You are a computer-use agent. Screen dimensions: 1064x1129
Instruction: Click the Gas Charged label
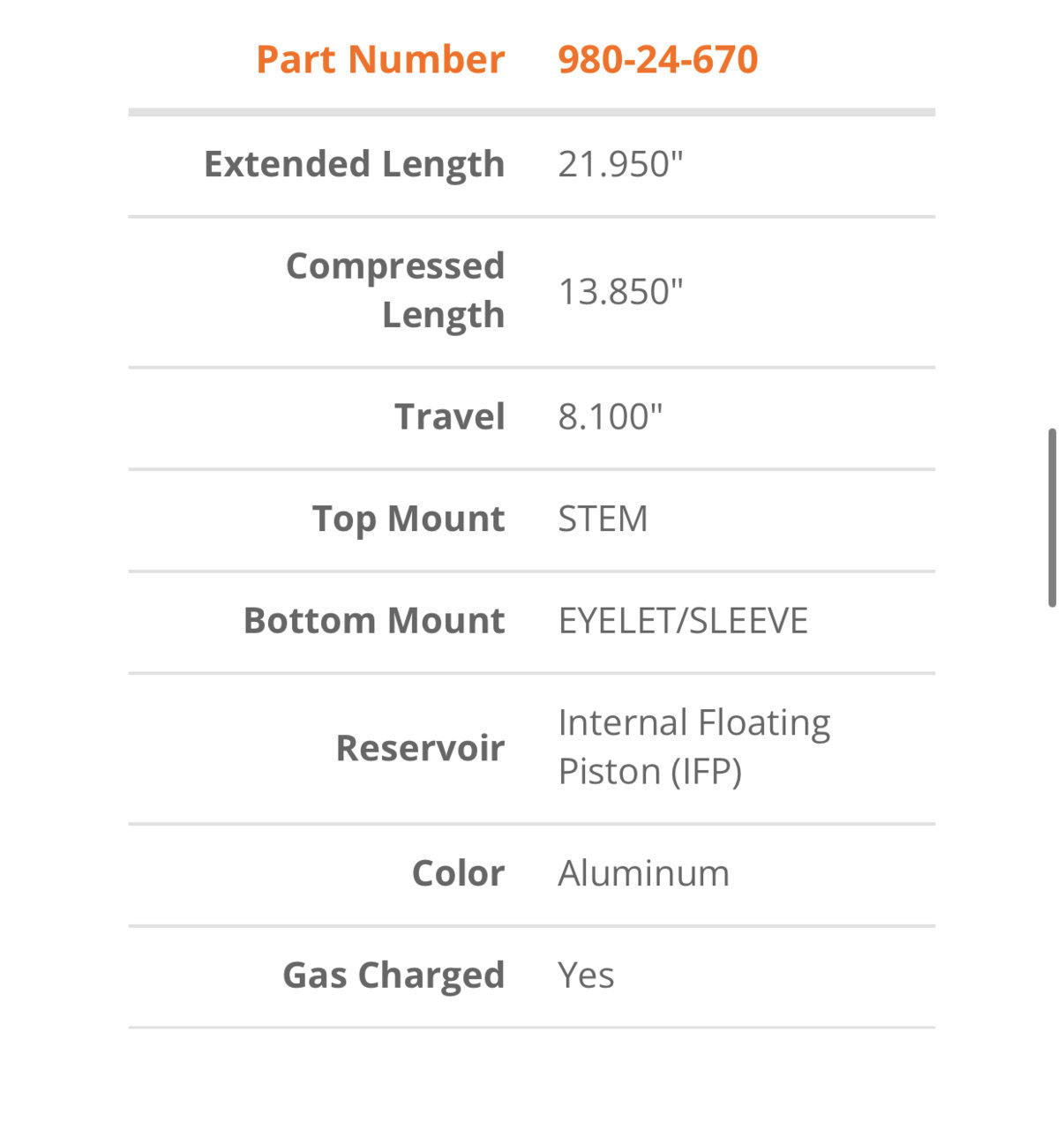point(393,976)
